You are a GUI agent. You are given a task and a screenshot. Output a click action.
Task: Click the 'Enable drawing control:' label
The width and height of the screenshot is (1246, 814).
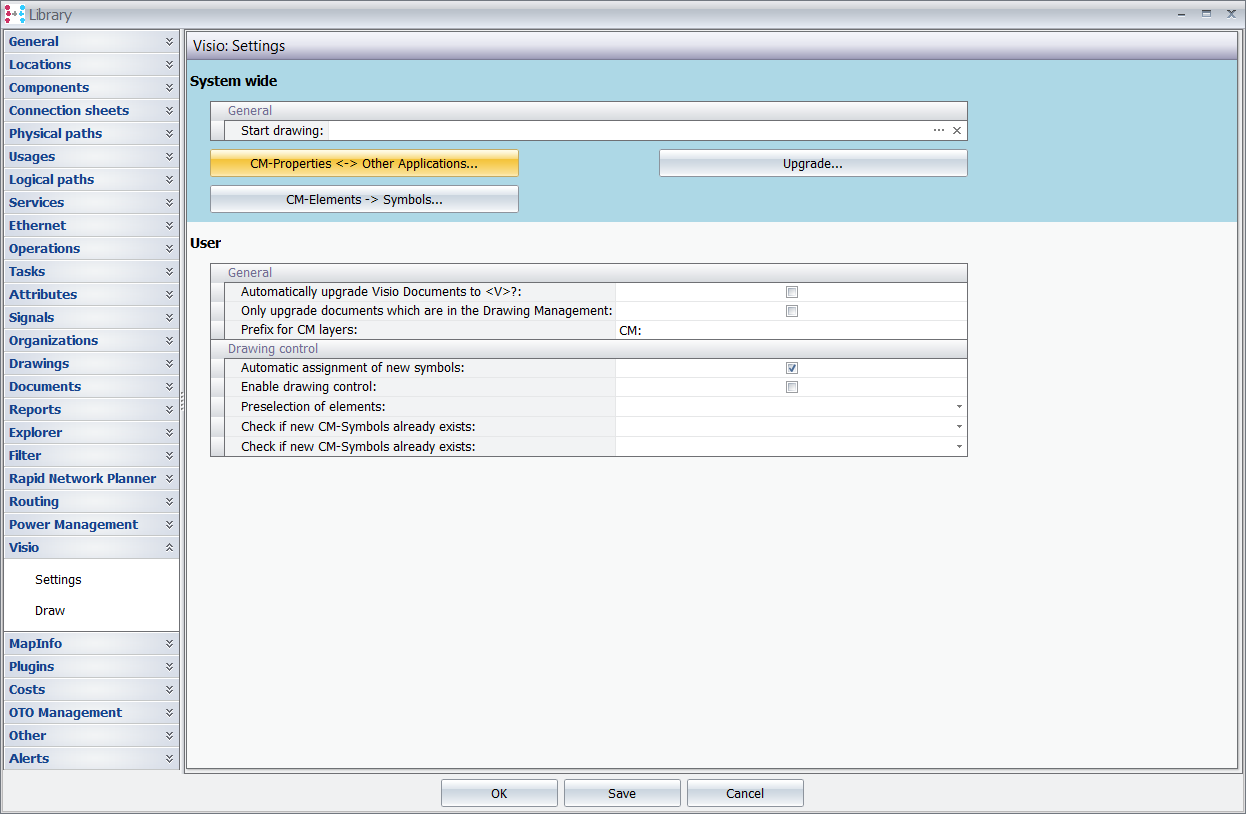point(308,387)
